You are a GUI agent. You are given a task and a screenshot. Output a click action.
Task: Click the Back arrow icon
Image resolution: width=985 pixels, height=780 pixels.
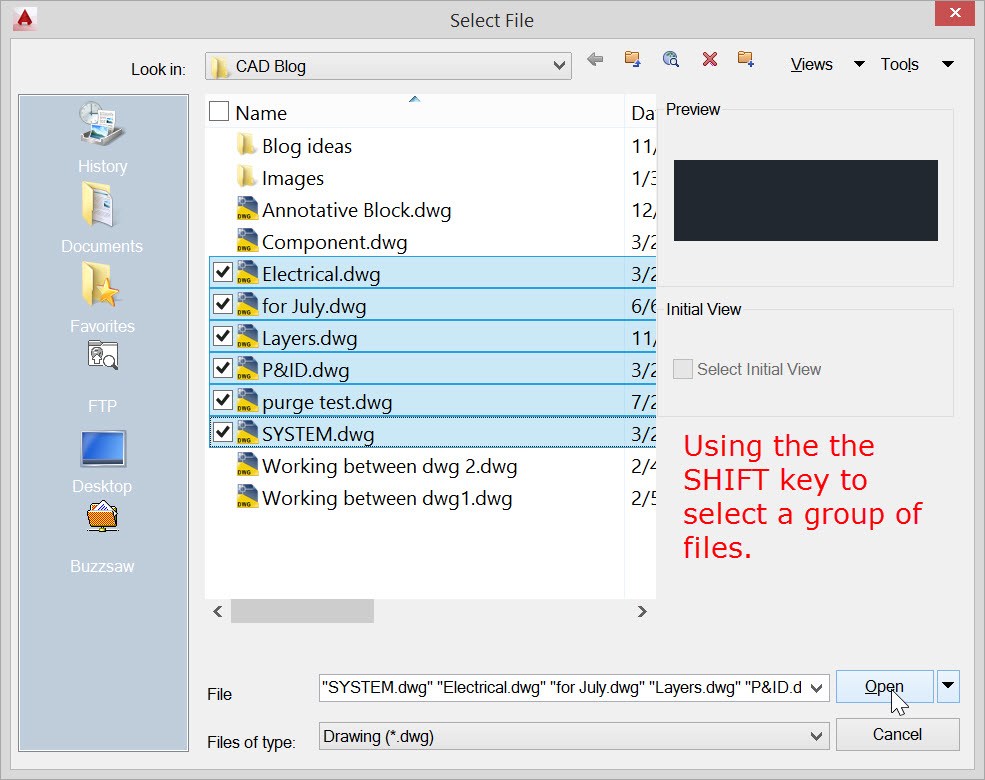pyautogui.click(x=595, y=60)
